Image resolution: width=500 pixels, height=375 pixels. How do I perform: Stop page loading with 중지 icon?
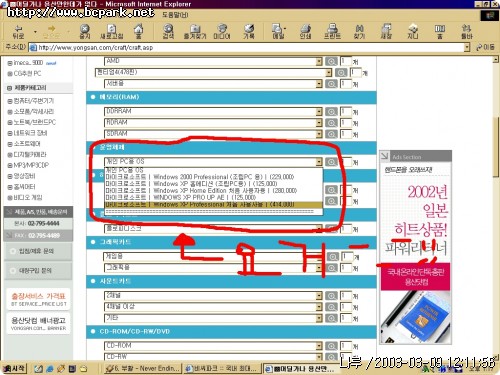tap(85, 32)
